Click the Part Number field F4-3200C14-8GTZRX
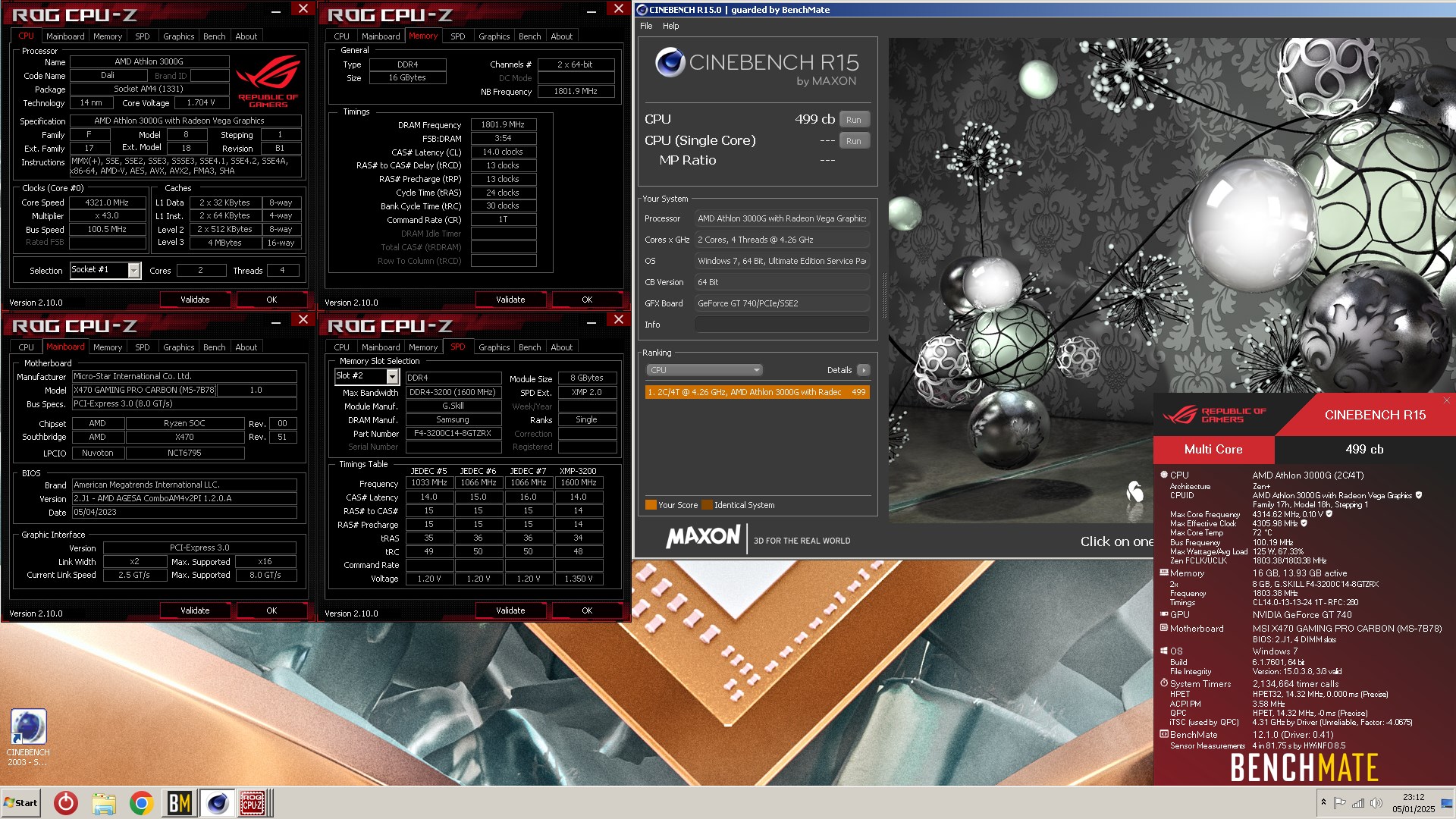1456x819 pixels. (453, 434)
